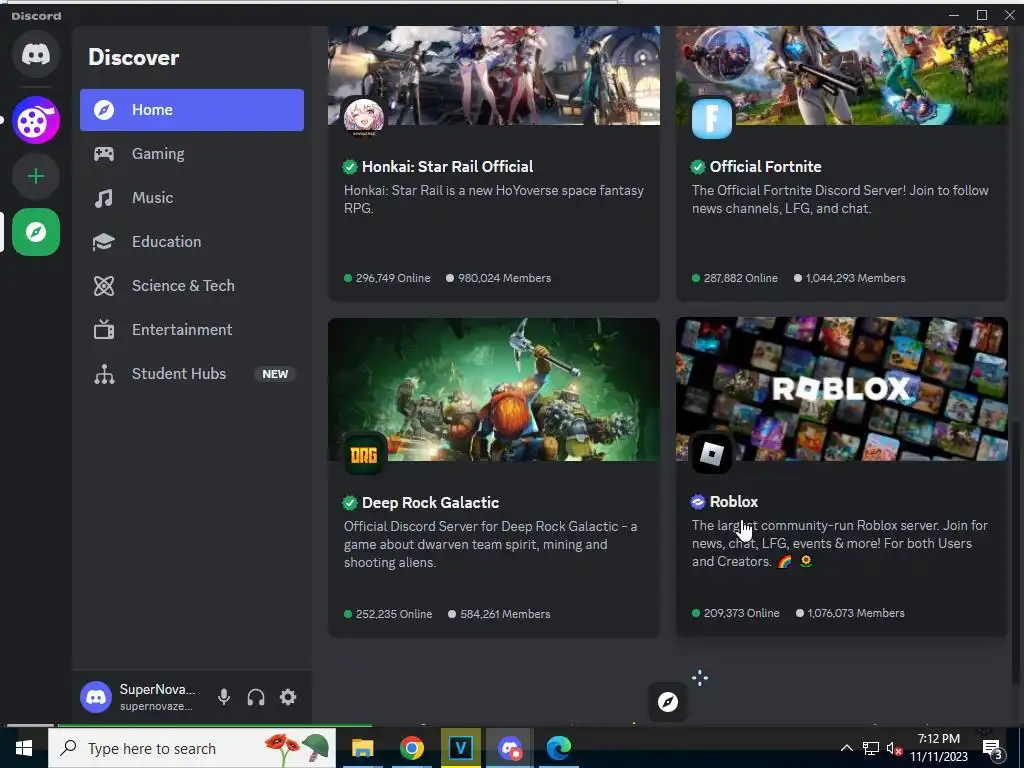Screen dimensions: 1024x768
Task: Click the NEW badge on Student Hubs
Action: pyautogui.click(x=275, y=374)
